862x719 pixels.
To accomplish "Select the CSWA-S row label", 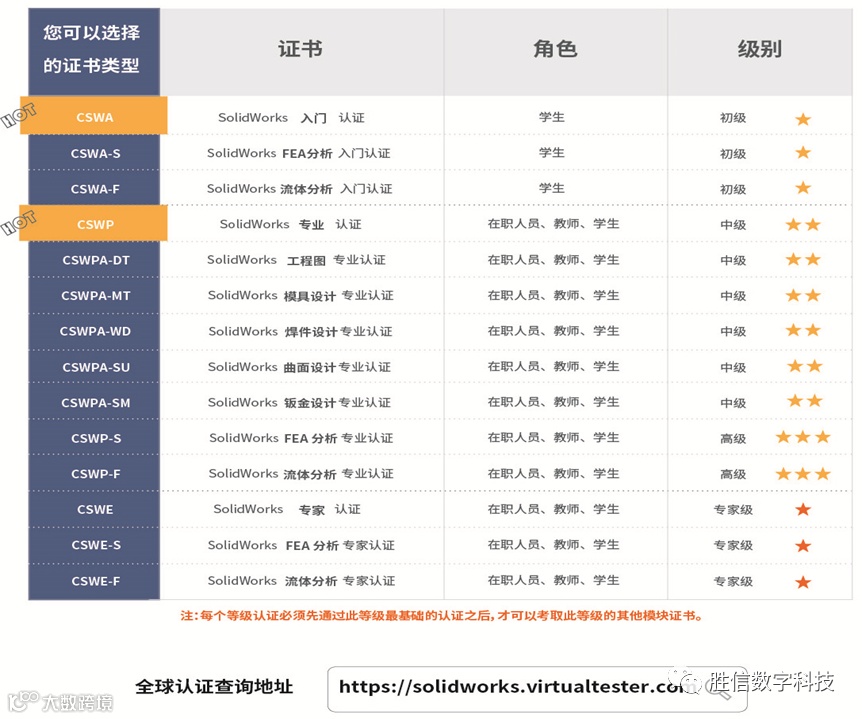I will tap(95, 153).
